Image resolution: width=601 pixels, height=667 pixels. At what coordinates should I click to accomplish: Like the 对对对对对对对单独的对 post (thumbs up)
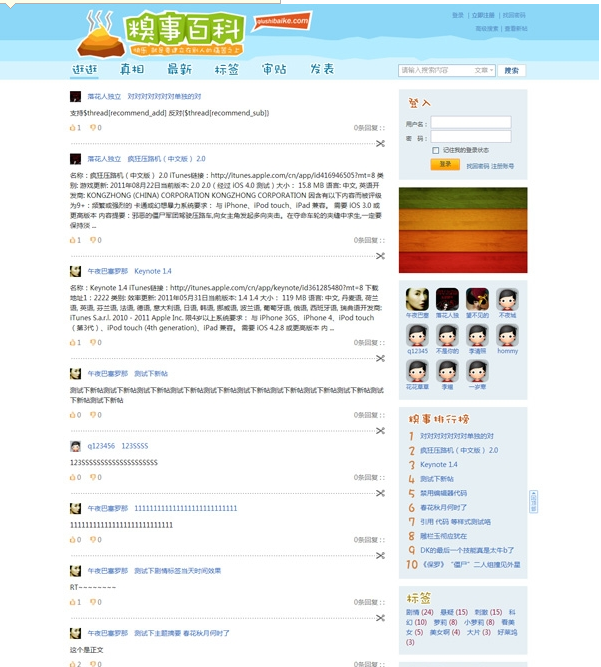(x=73, y=128)
